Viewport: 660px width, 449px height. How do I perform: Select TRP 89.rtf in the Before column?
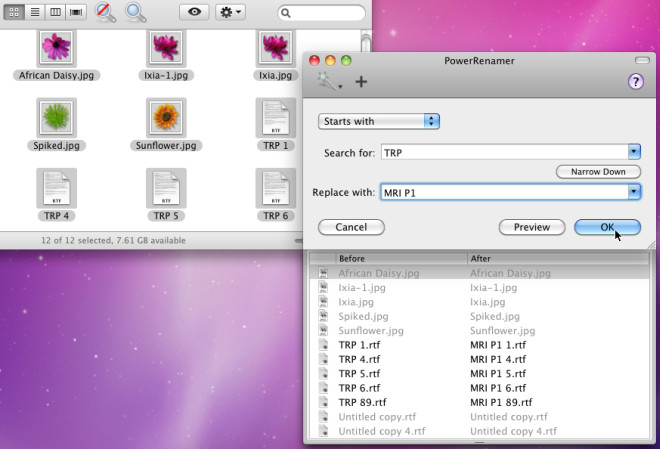[362, 402]
